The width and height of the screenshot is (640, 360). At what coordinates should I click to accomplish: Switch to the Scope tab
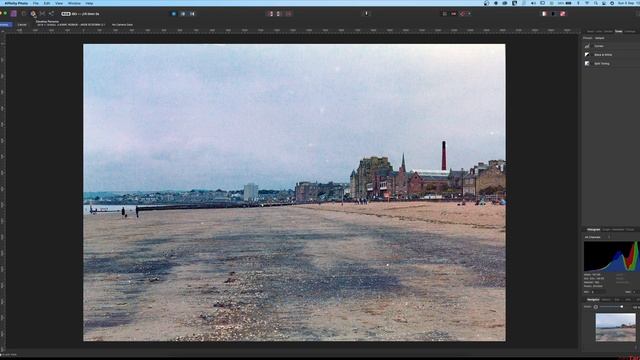pos(606,229)
